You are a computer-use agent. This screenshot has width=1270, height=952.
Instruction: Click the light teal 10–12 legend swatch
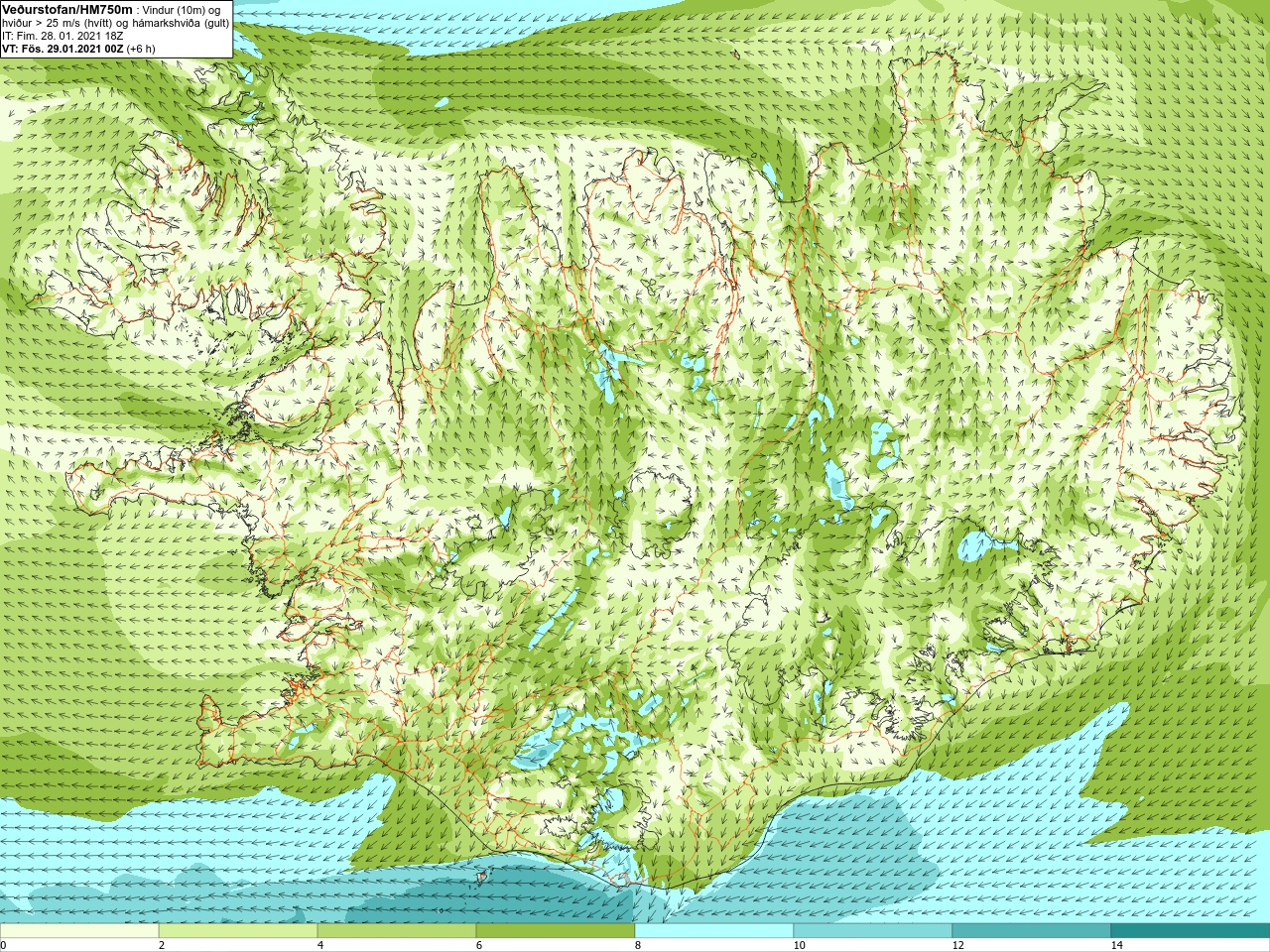(x=873, y=931)
